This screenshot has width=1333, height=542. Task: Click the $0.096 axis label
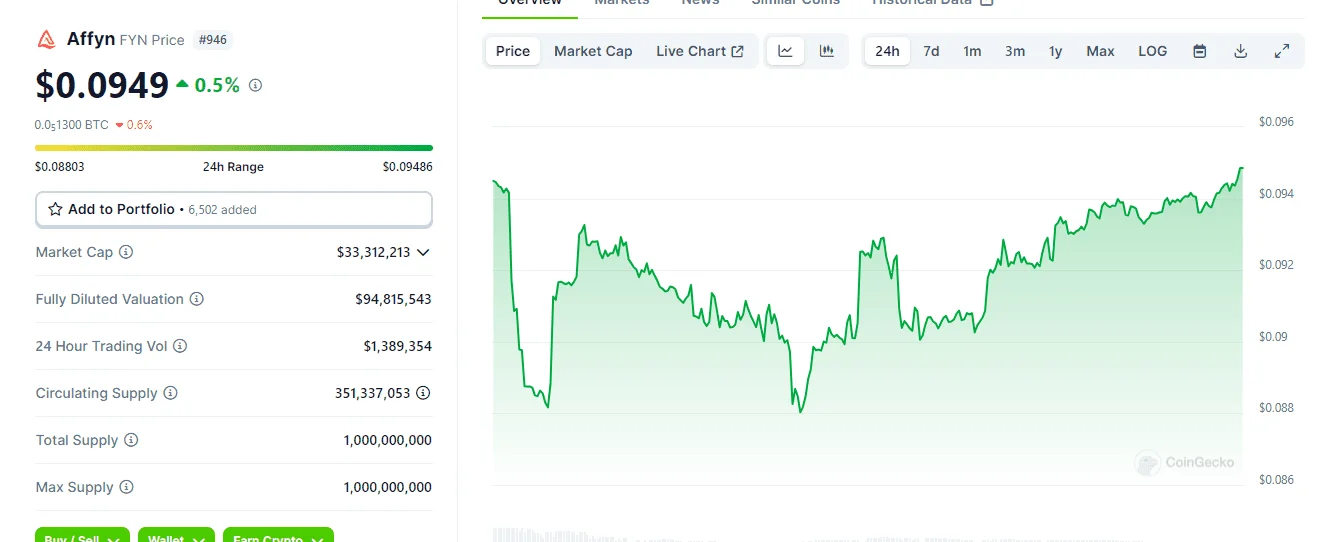pyautogui.click(x=1276, y=122)
